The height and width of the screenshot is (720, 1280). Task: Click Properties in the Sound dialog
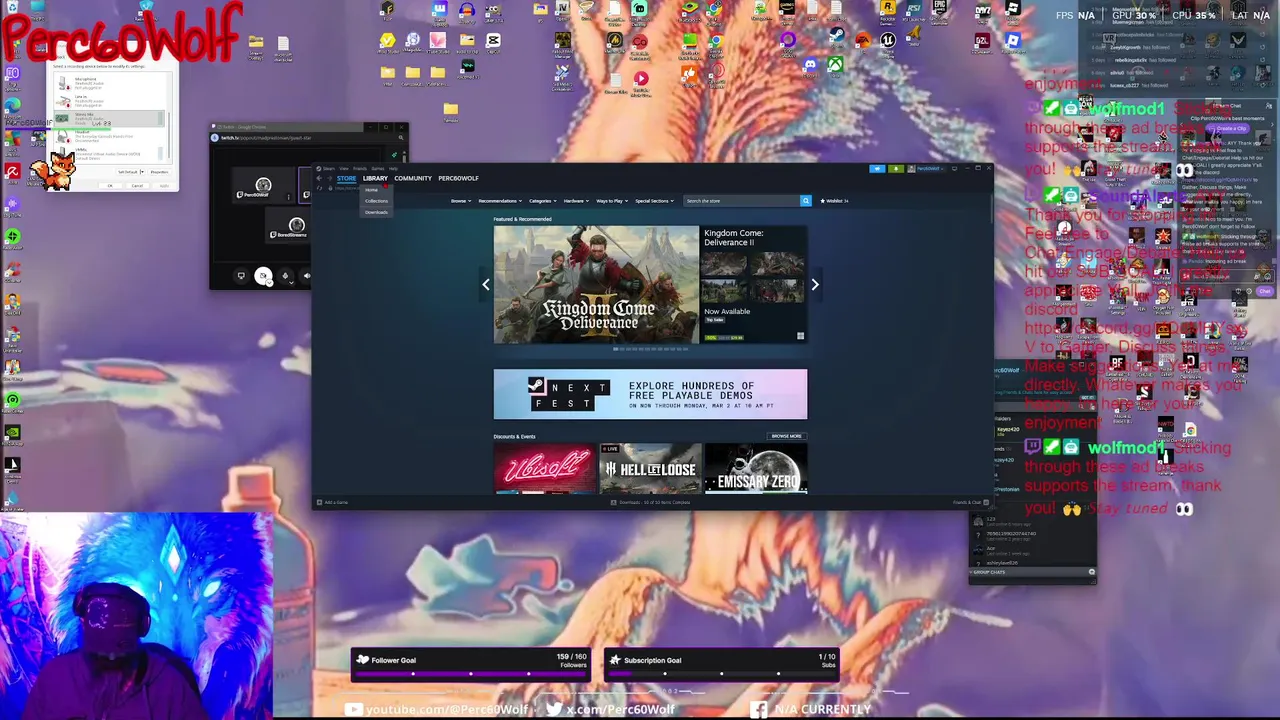click(159, 172)
